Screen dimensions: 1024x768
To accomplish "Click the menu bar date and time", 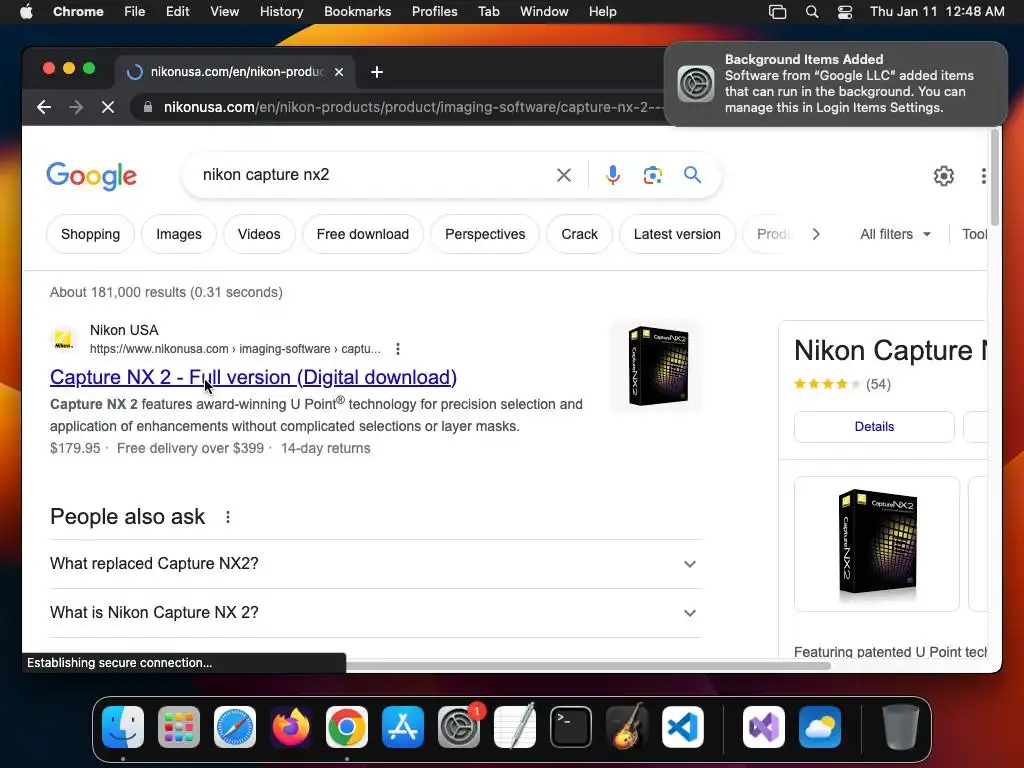I will pyautogui.click(x=937, y=12).
